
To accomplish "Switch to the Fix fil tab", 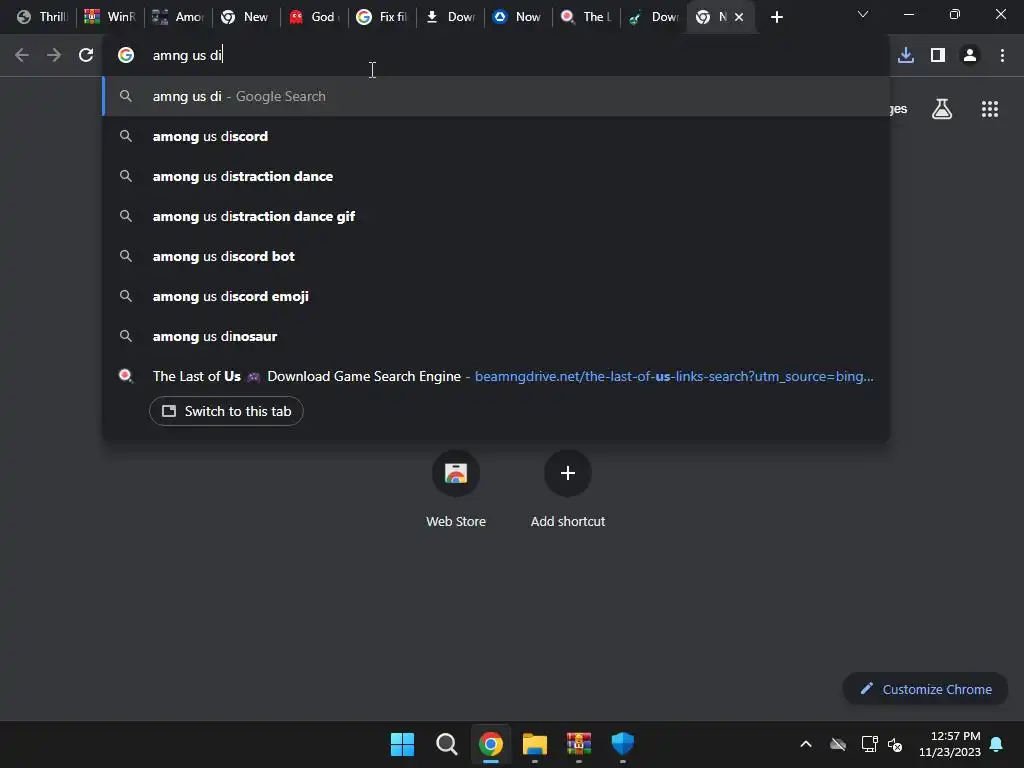I will click(381, 18).
